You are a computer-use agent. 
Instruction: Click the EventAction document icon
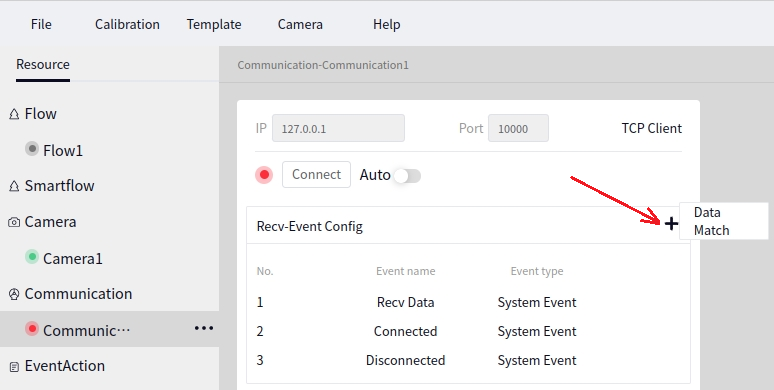pyautogui.click(x=14, y=366)
